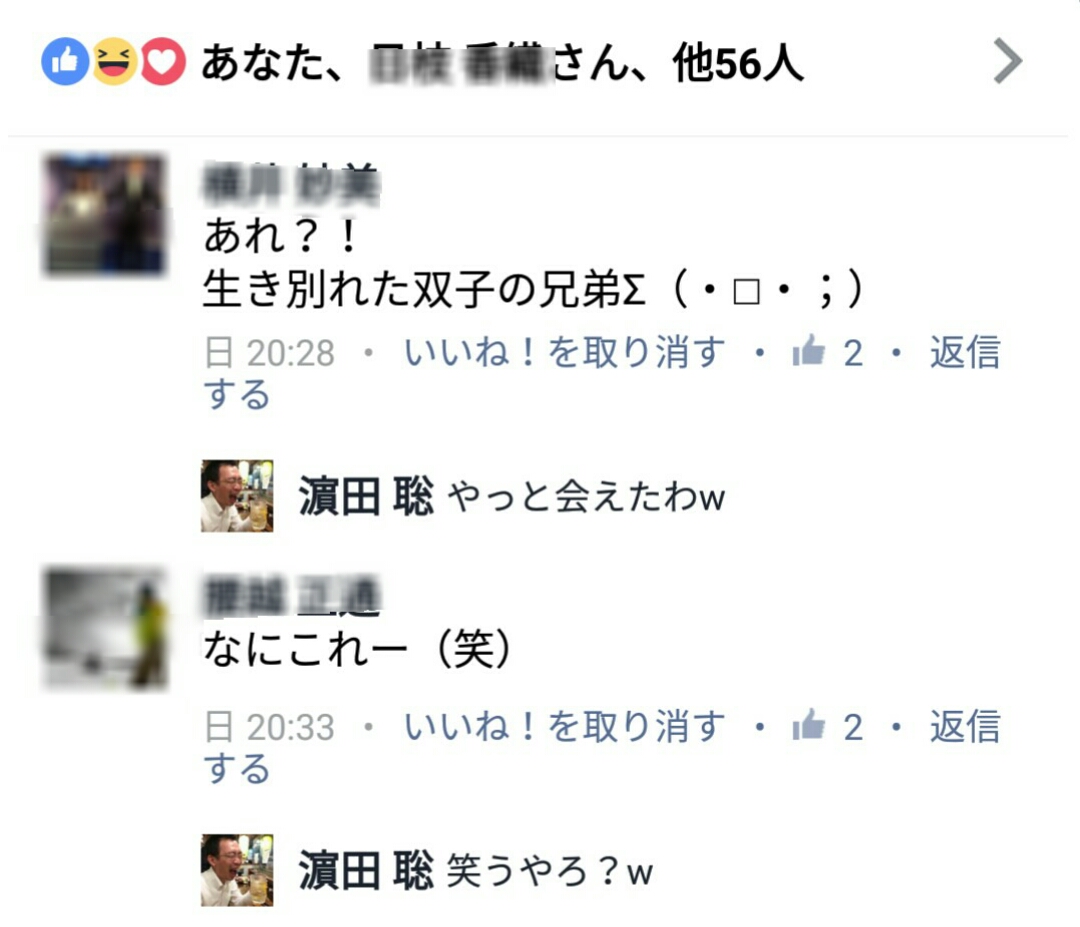Click the red heart Love reaction icon
Viewport: 1080px width, 927px height.
pos(163,61)
